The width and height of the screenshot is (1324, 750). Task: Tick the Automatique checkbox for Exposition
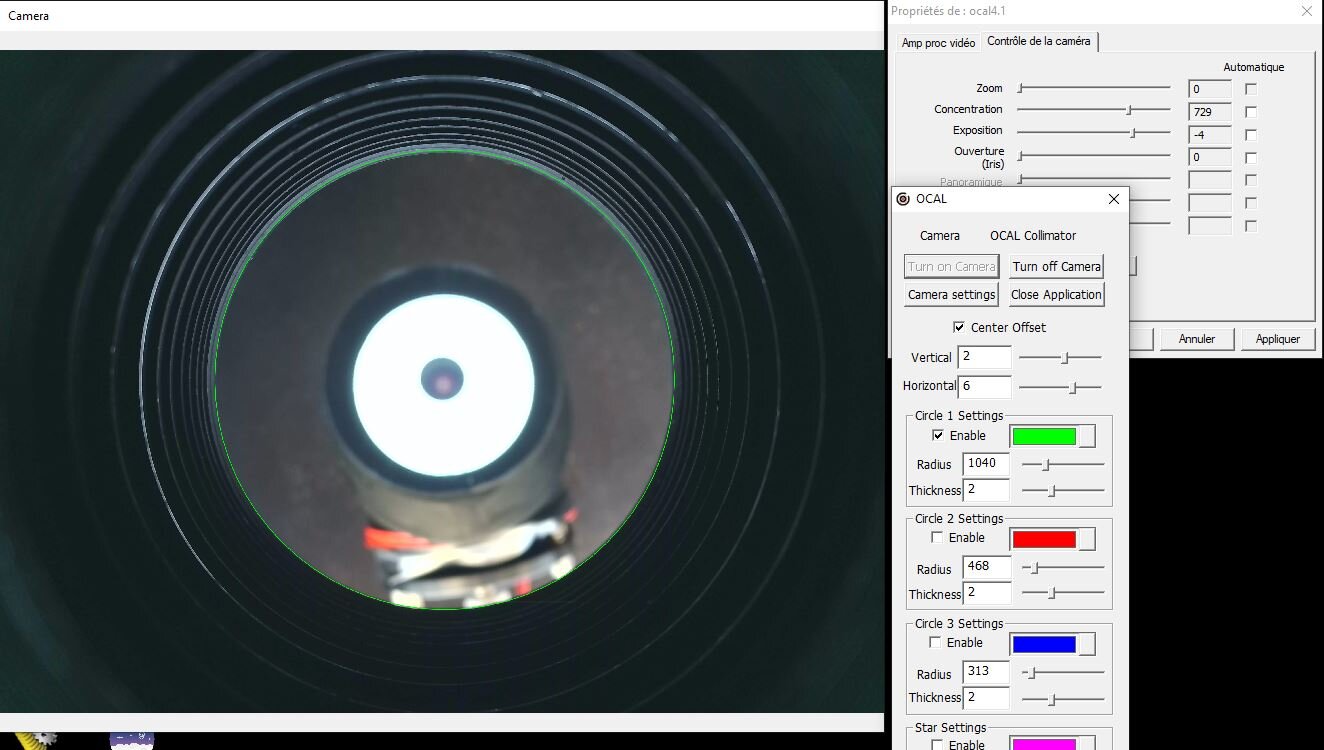tap(1251, 135)
